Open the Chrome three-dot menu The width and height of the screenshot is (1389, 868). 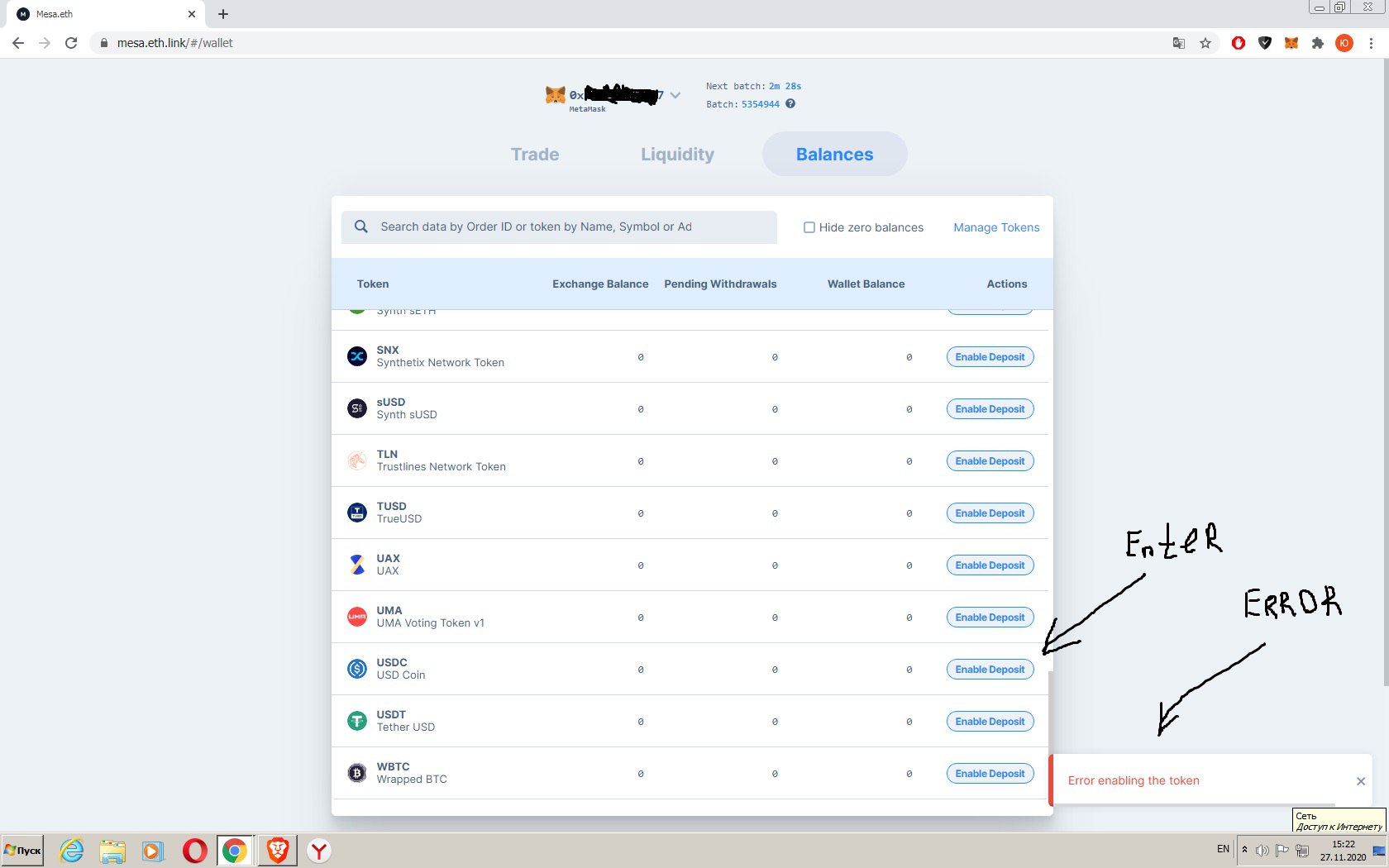(1371, 43)
